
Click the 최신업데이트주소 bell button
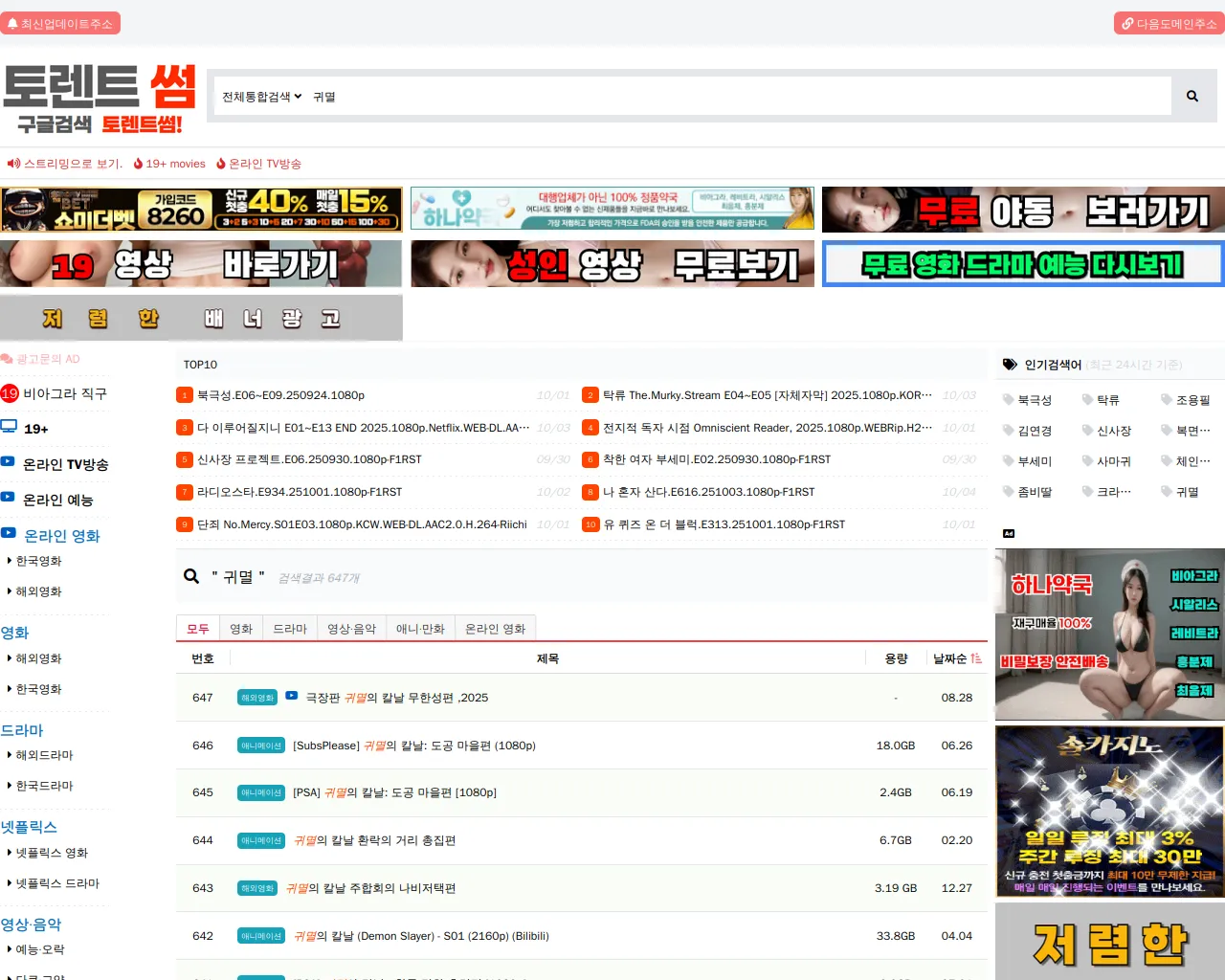60,23
